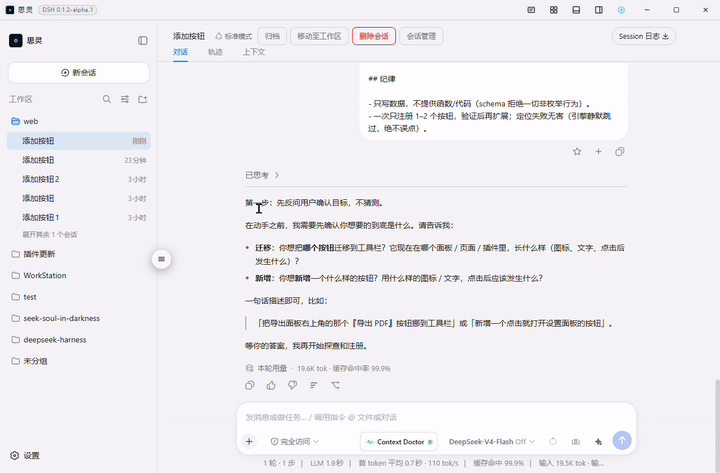The height and width of the screenshot is (473, 720).
Task: Add a new workspace folder icon
Action: 142,99
